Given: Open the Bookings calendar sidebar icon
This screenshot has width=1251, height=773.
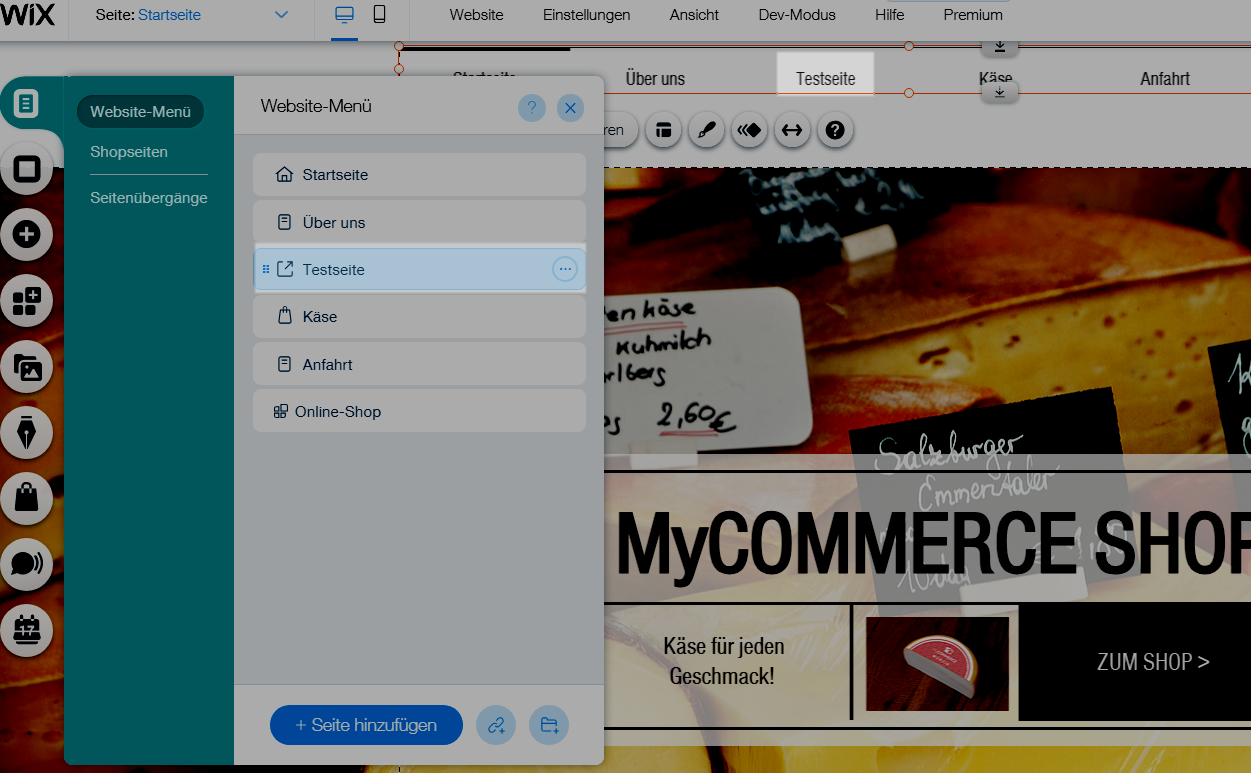Looking at the screenshot, I should [27, 630].
